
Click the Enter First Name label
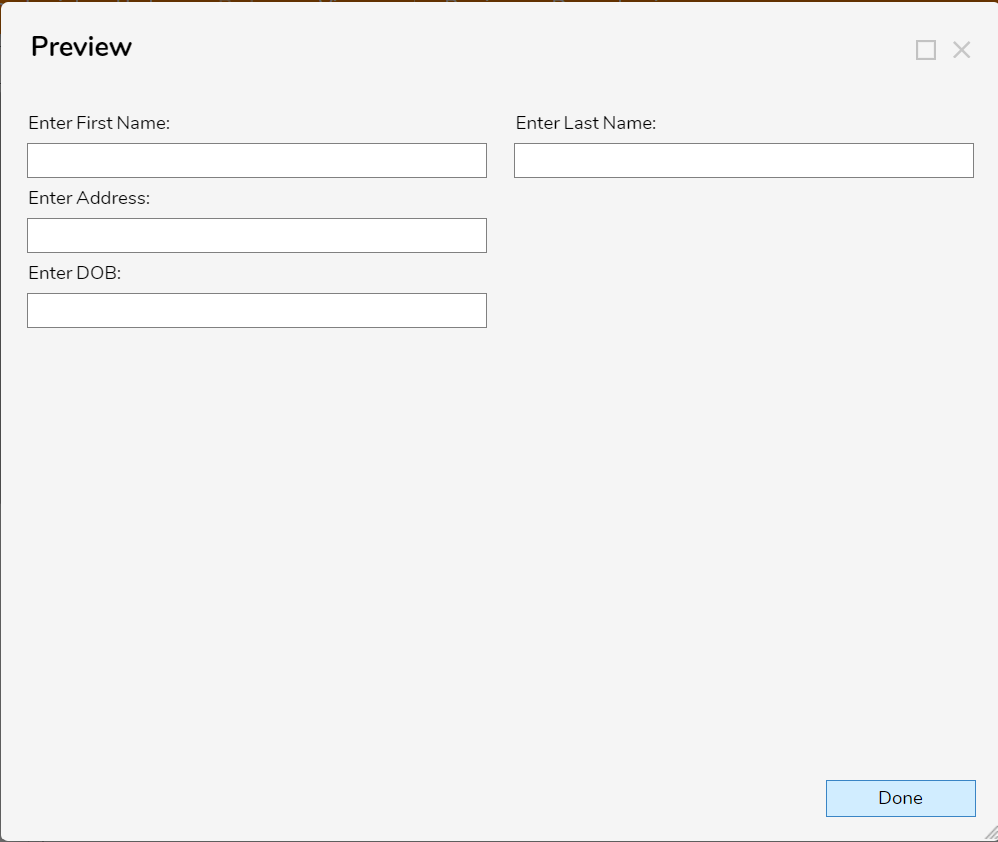pyautogui.click(x=99, y=123)
